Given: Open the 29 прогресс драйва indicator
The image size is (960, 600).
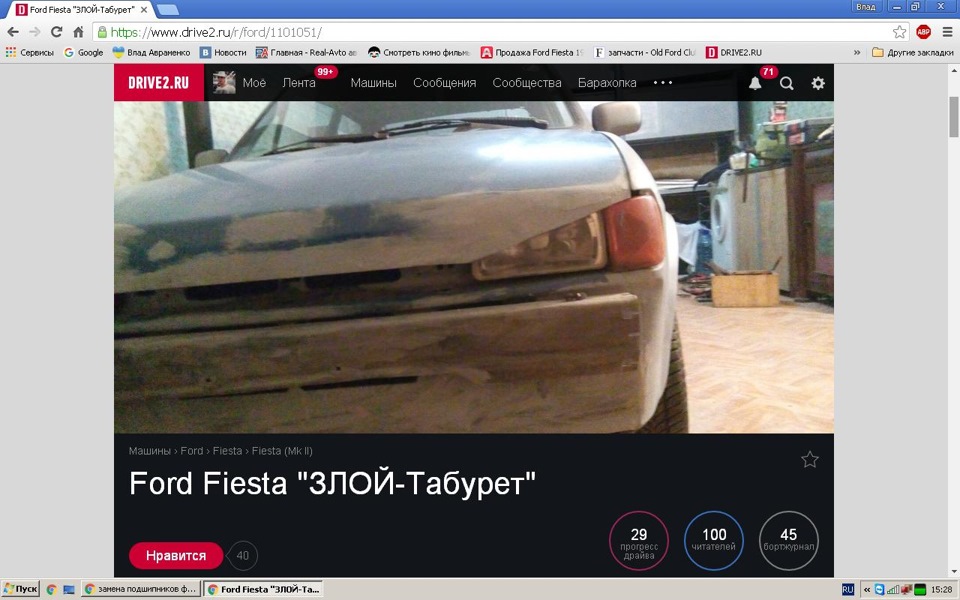Looking at the screenshot, I should [x=639, y=541].
